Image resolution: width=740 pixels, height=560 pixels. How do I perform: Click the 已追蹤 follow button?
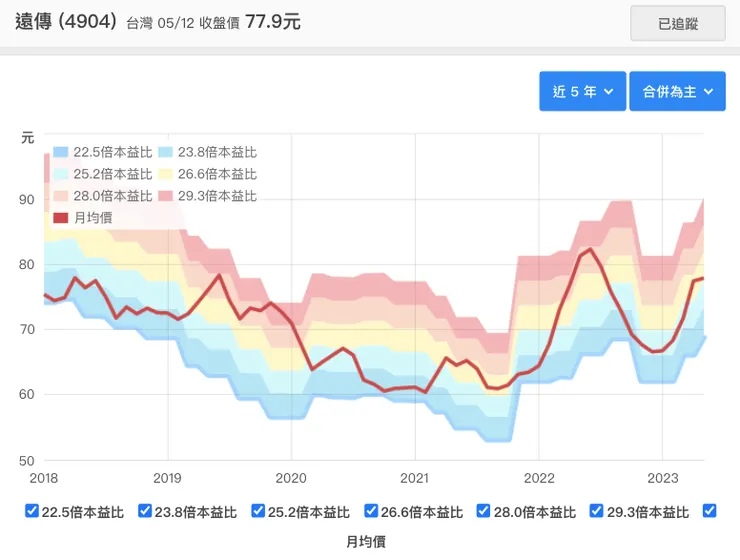[678, 24]
